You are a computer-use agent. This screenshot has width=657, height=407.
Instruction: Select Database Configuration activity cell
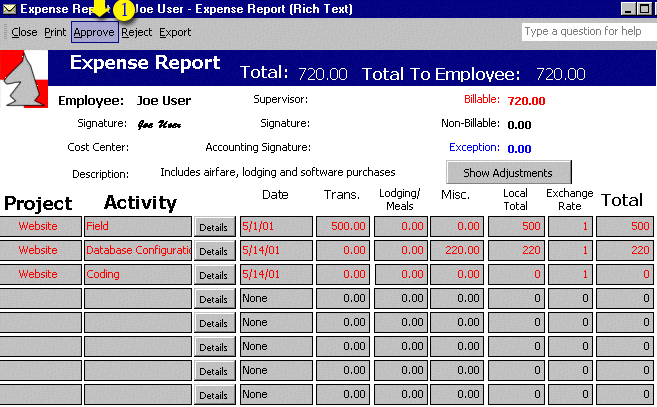pyautogui.click(x=138, y=250)
